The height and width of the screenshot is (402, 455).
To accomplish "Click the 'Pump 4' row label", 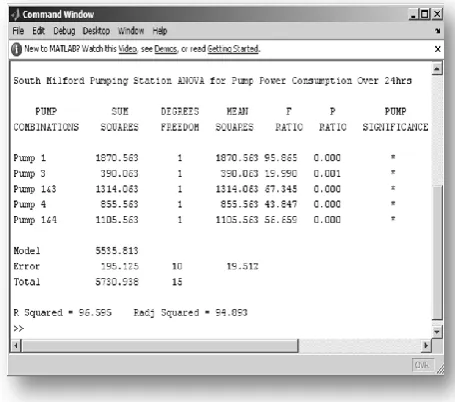I will pos(29,205).
